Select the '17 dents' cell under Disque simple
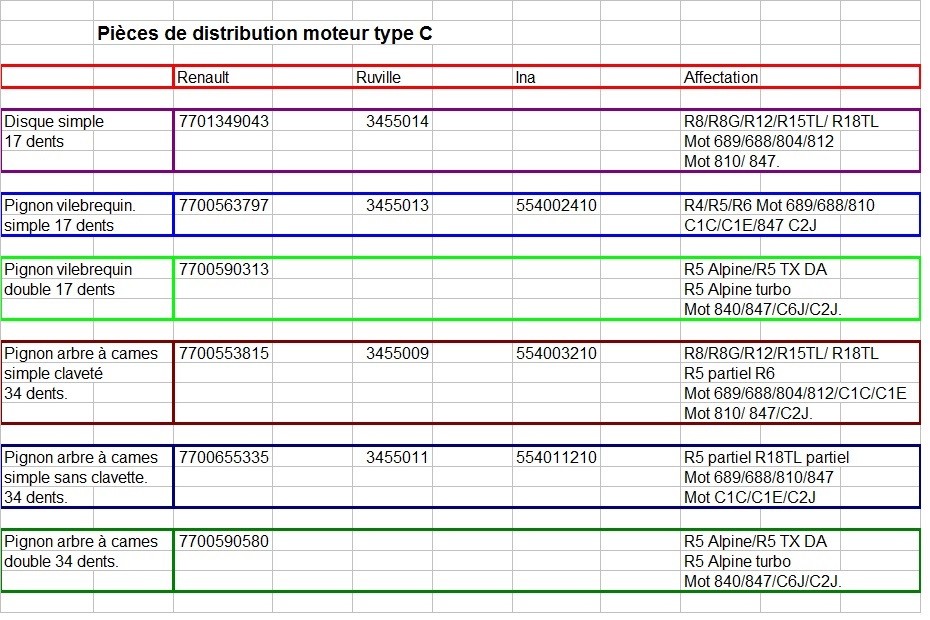 pos(34,142)
